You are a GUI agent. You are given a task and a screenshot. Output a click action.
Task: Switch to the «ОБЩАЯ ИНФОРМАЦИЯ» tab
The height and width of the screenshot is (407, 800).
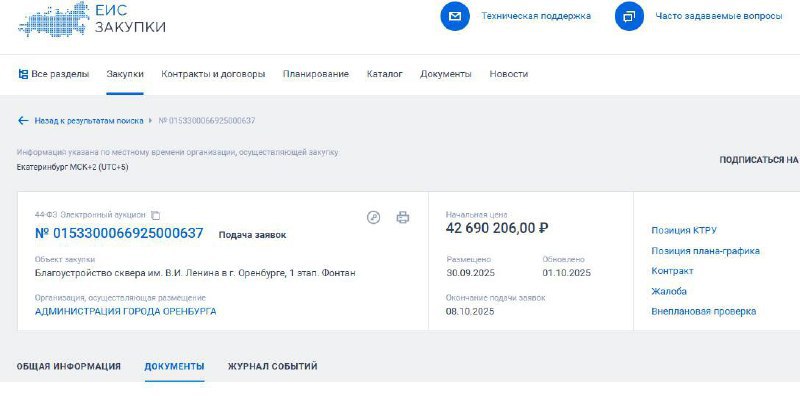tap(69, 367)
